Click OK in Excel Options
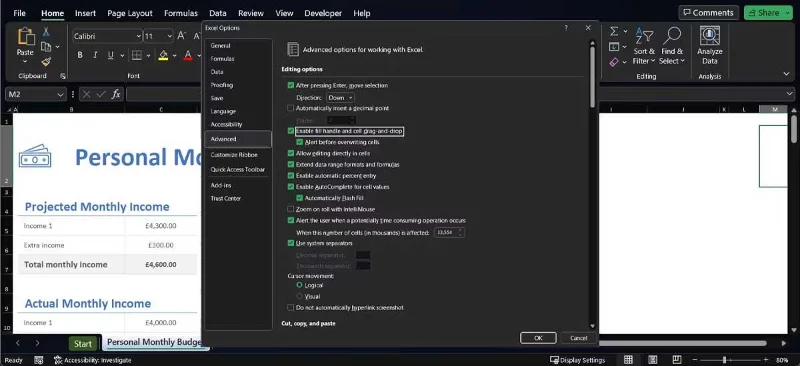This screenshot has height=366, width=800. (538, 338)
